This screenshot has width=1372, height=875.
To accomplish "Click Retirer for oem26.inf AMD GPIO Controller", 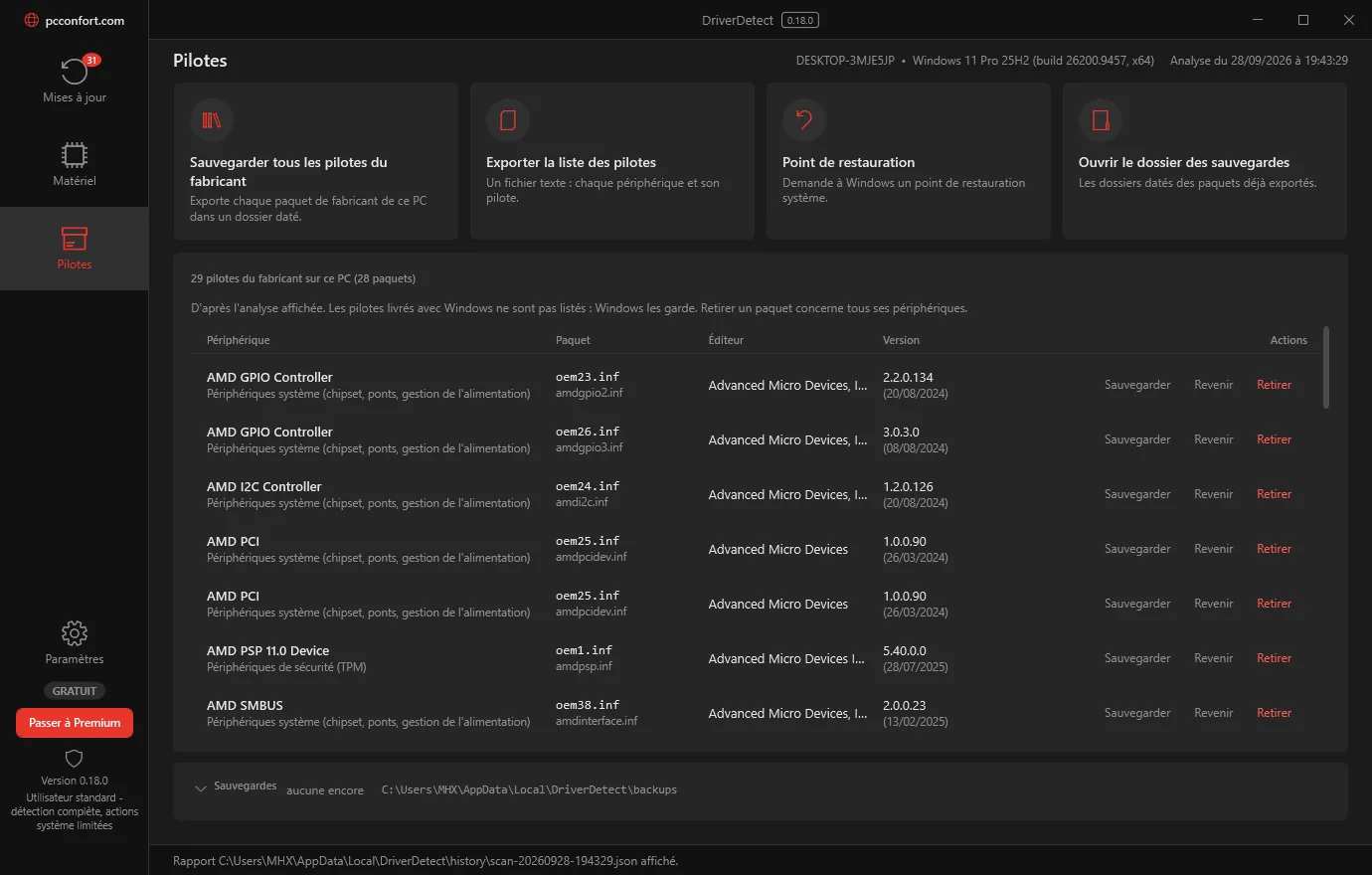I will click(x=1274, y=439).
